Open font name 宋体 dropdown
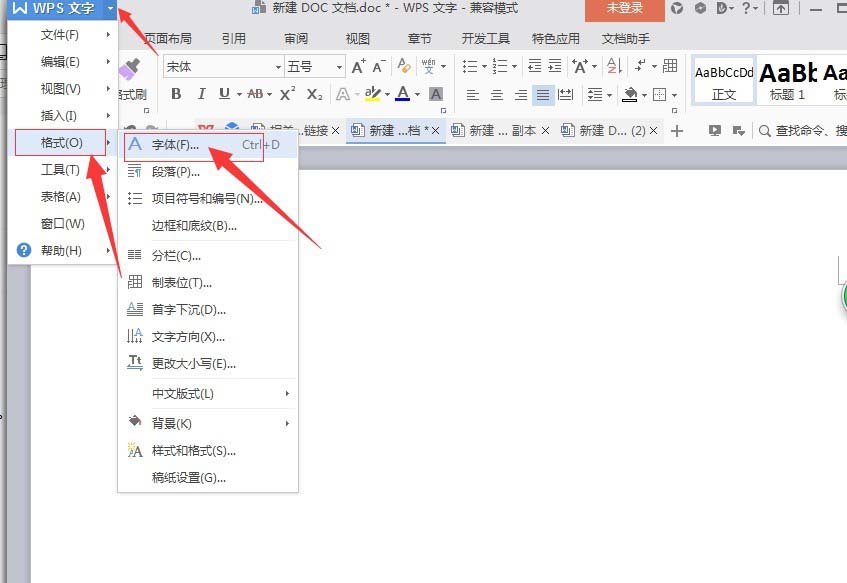The height and width of the screenshot is (583, 847). pos(278,67)
